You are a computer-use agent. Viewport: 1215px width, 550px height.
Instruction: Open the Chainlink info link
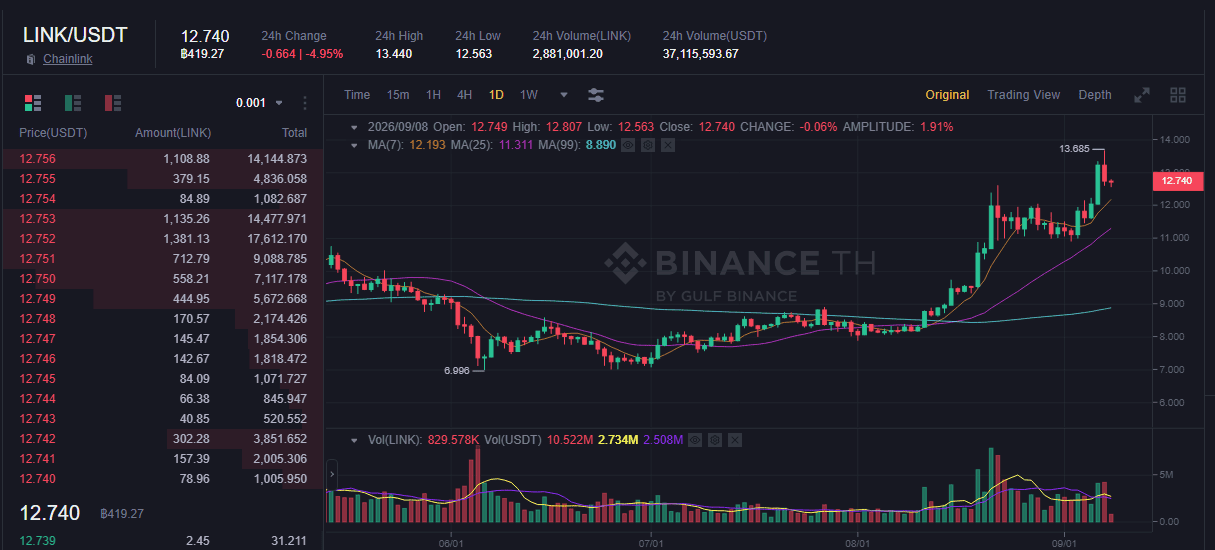point(67,59)
